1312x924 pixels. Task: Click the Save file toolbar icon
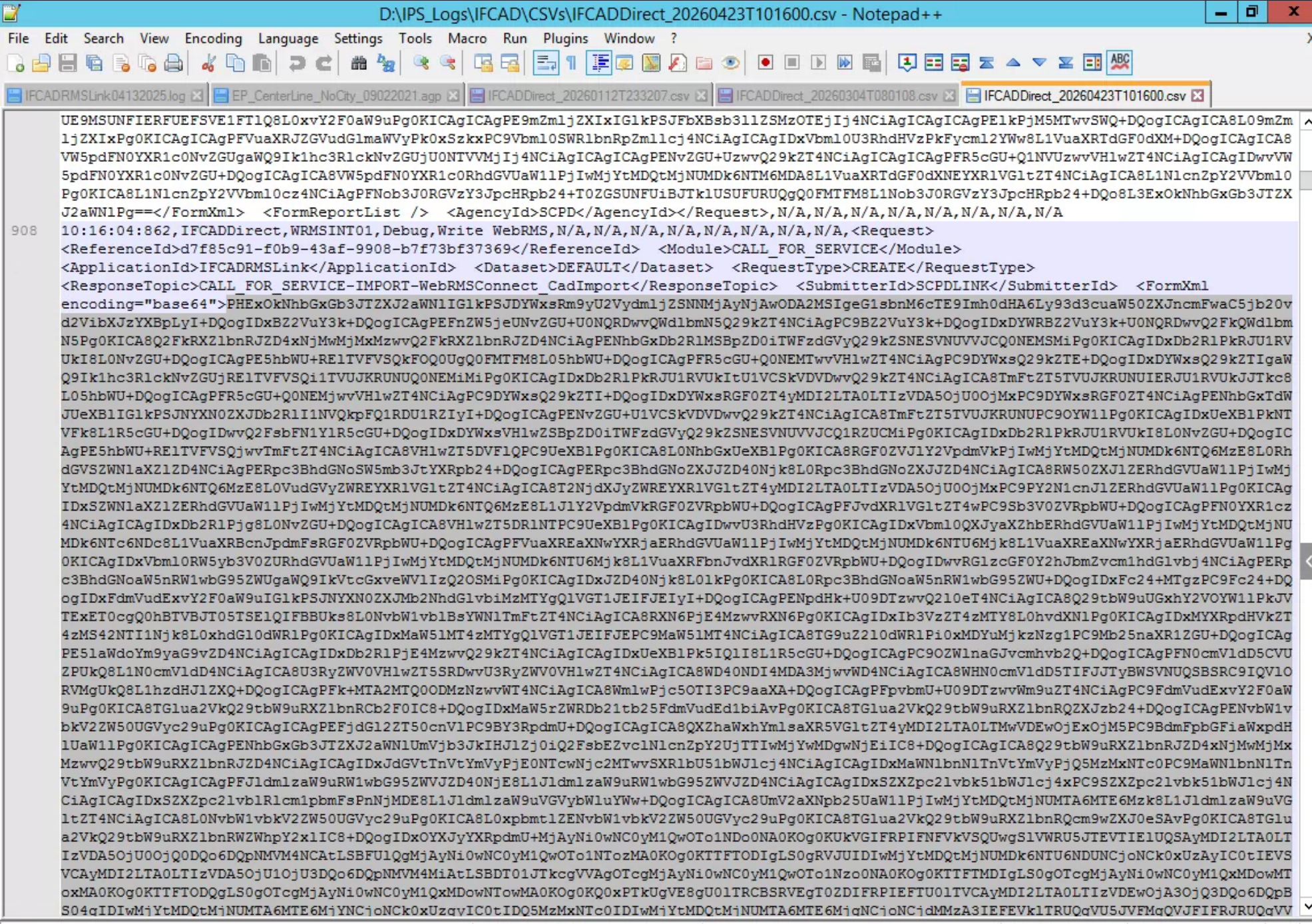[67, 63]
